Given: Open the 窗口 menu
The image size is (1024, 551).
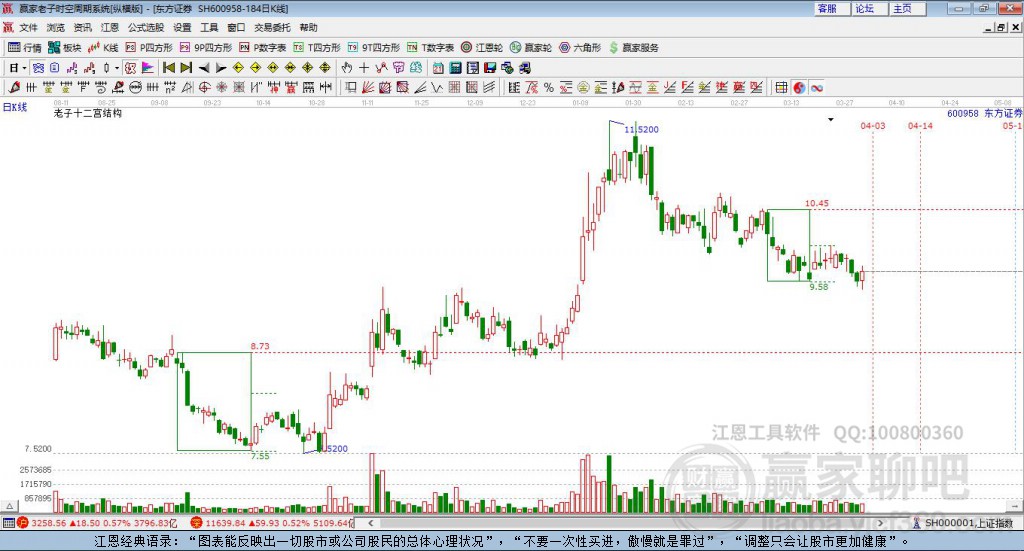Looking at the screenshot, I should point(236,27).
